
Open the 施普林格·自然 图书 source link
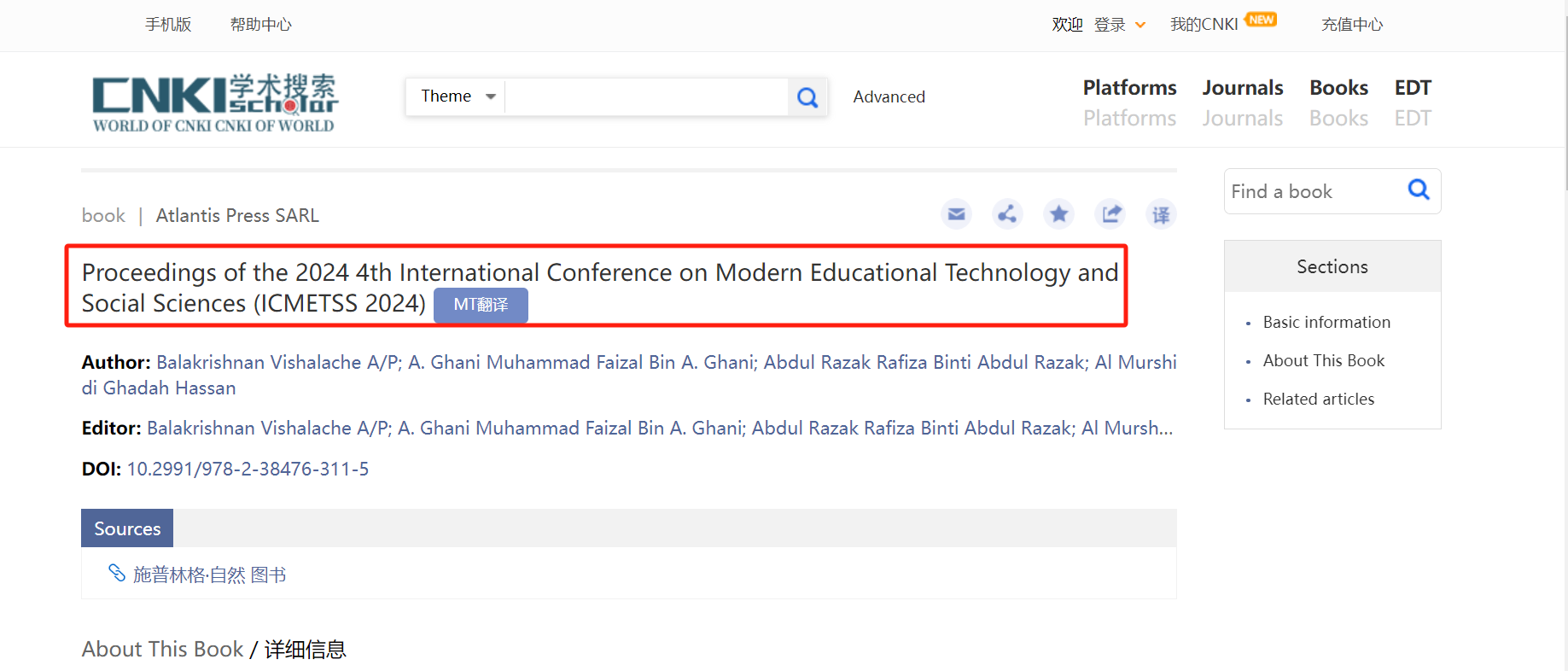click(209, 575)
